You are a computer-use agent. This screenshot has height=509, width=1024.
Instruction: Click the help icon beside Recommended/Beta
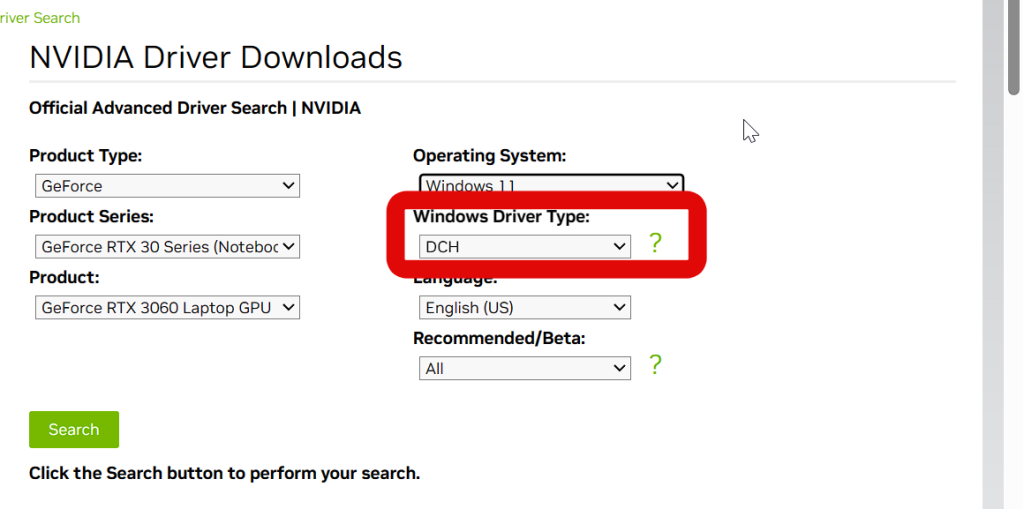pos(655,365)
